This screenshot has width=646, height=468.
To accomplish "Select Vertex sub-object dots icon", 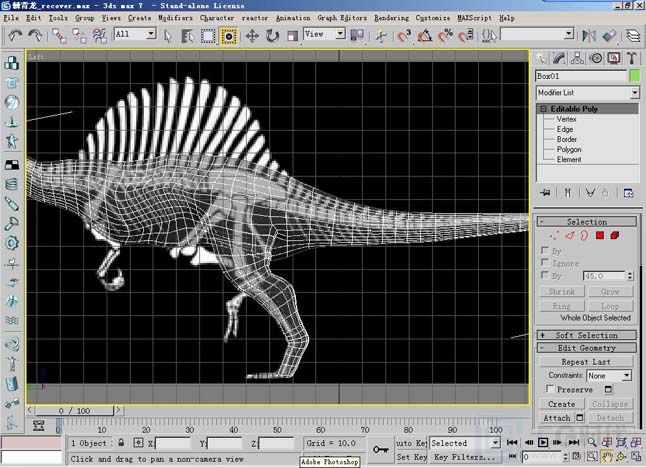I will (x=555, y=235).
